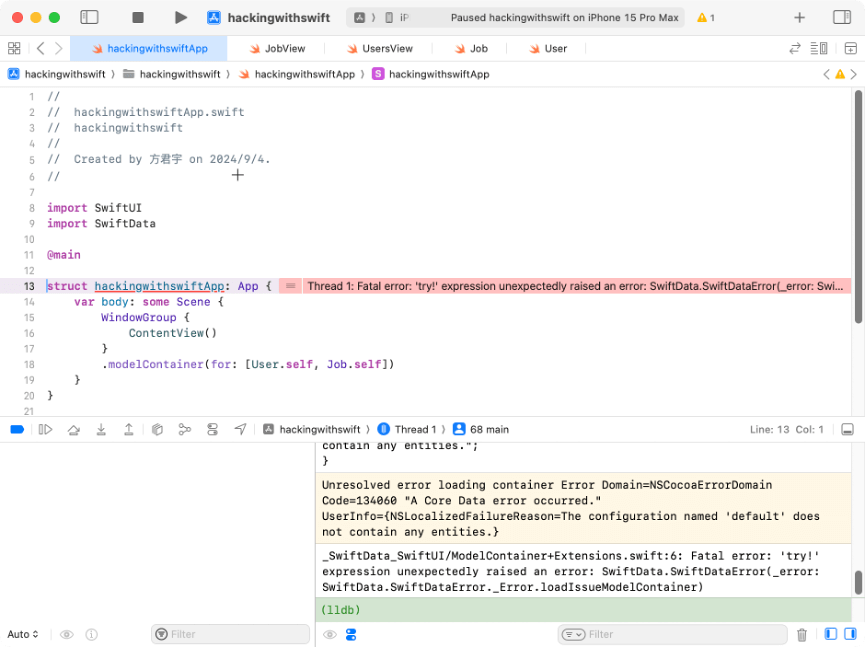Change the Auto variables scope
Screen dimensions: 866x647
point(23,634)
